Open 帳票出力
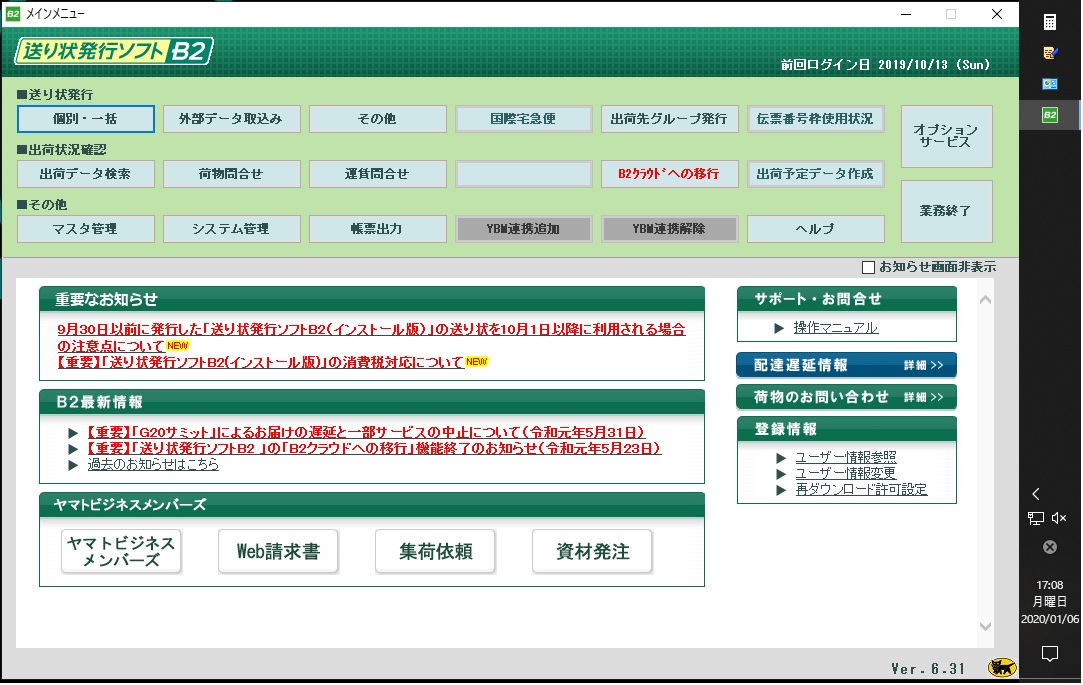1083x685 pixels. pos(378,229)
